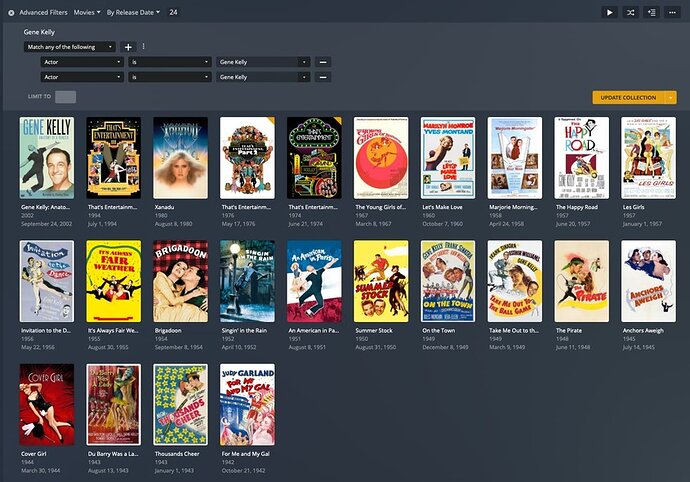This screenshot has height=482, width=690.
Task: Click the Singin' in the Rain title link
Action: 244,330
